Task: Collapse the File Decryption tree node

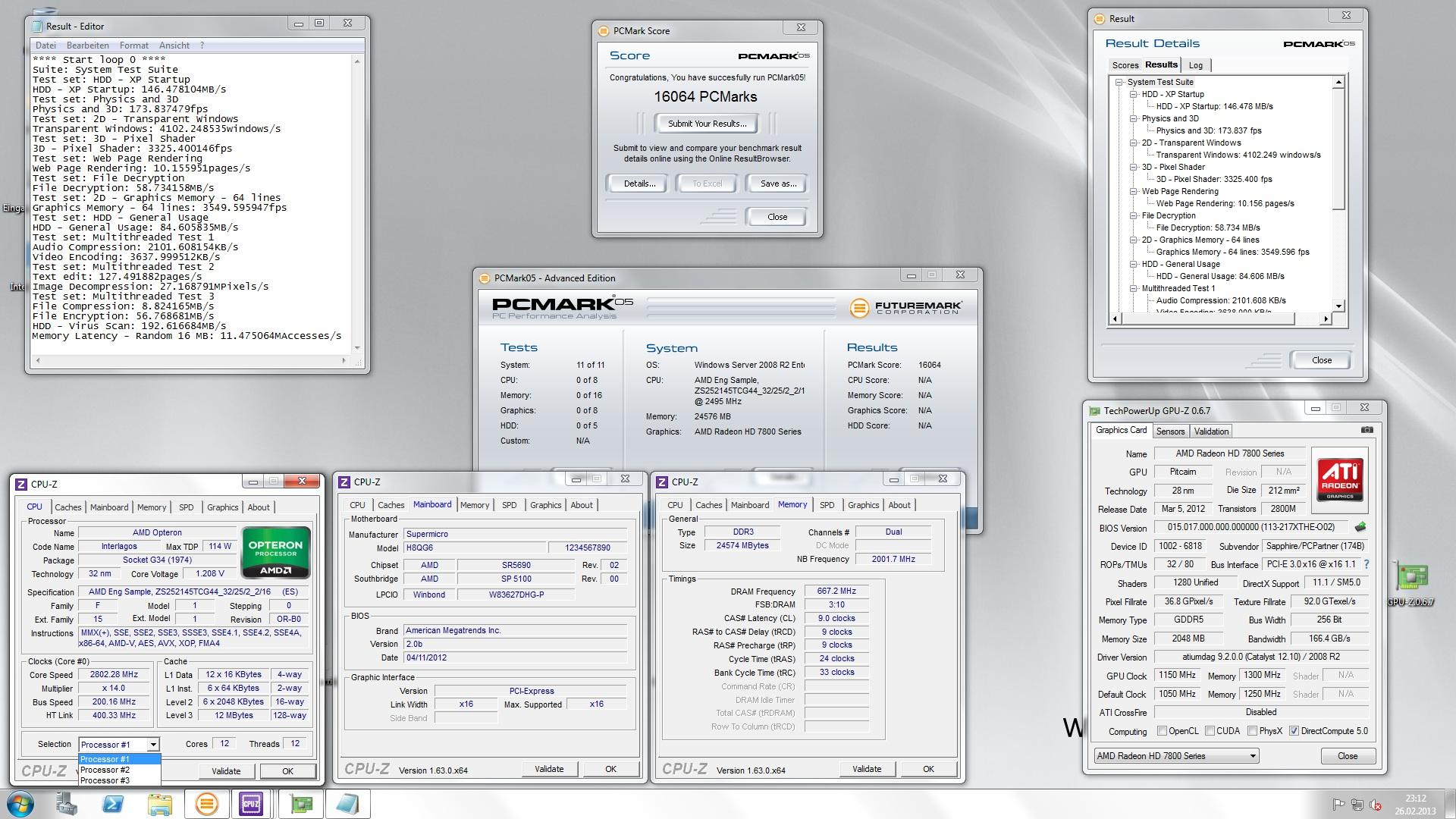Action: coord(1133,215)
